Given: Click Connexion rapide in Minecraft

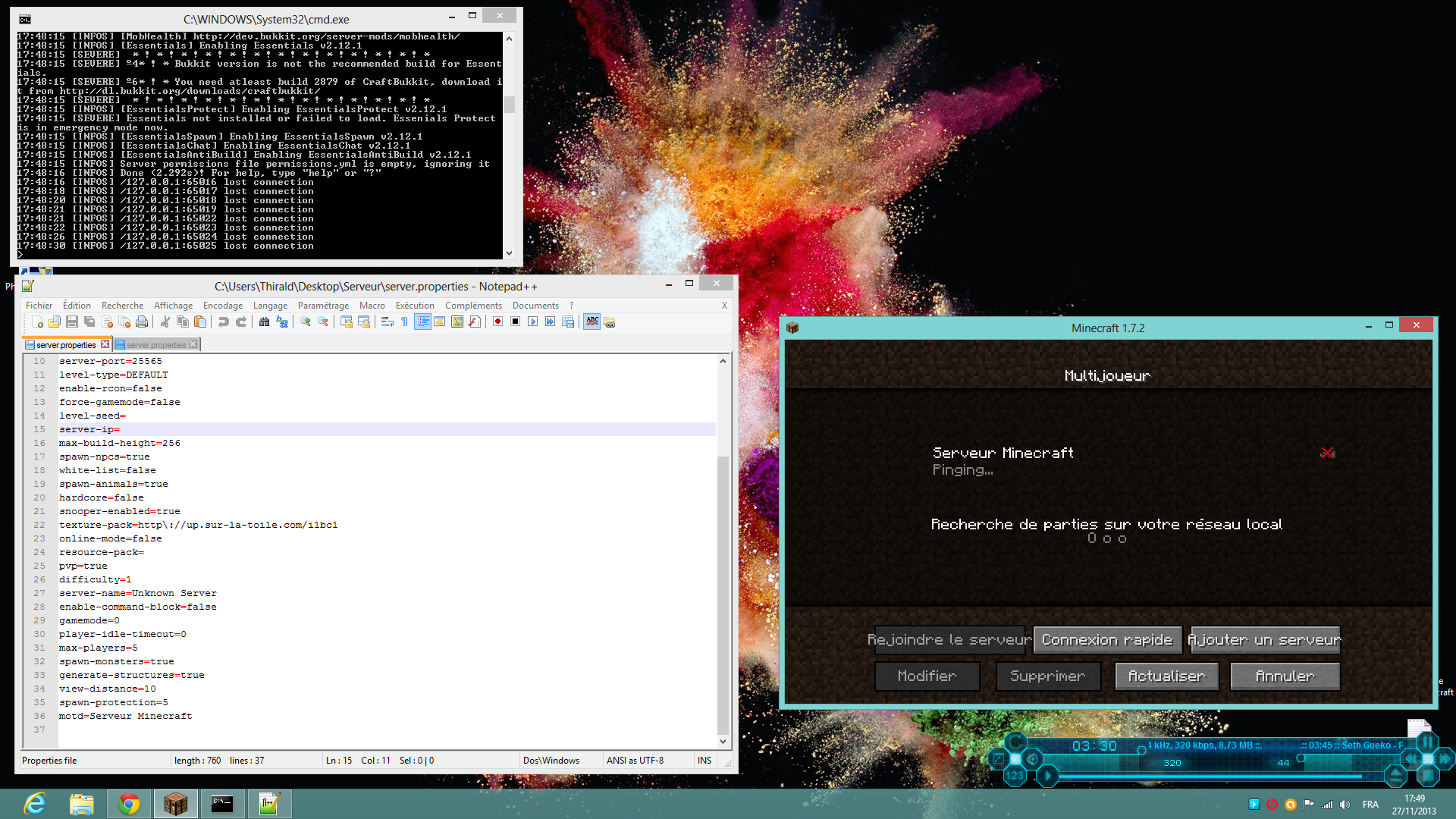Looking at the screenshot, I should (1107, 640).
